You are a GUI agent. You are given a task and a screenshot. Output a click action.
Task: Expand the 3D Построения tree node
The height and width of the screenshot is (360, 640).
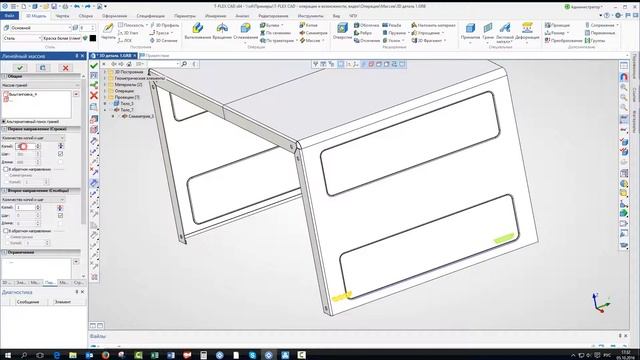point(105,72)
